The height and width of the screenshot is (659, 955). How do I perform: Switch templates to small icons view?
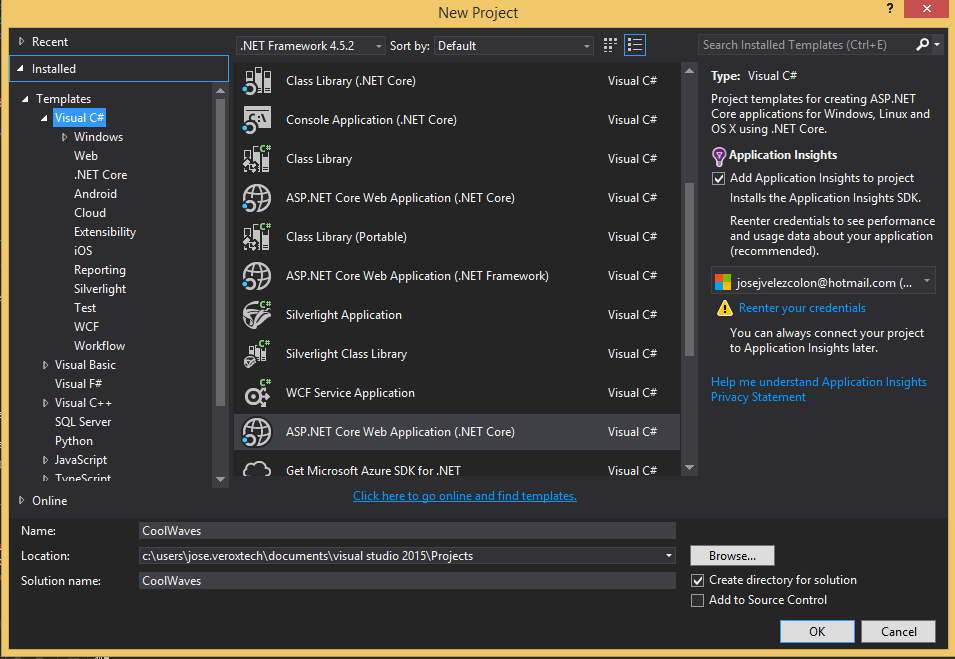609,45
